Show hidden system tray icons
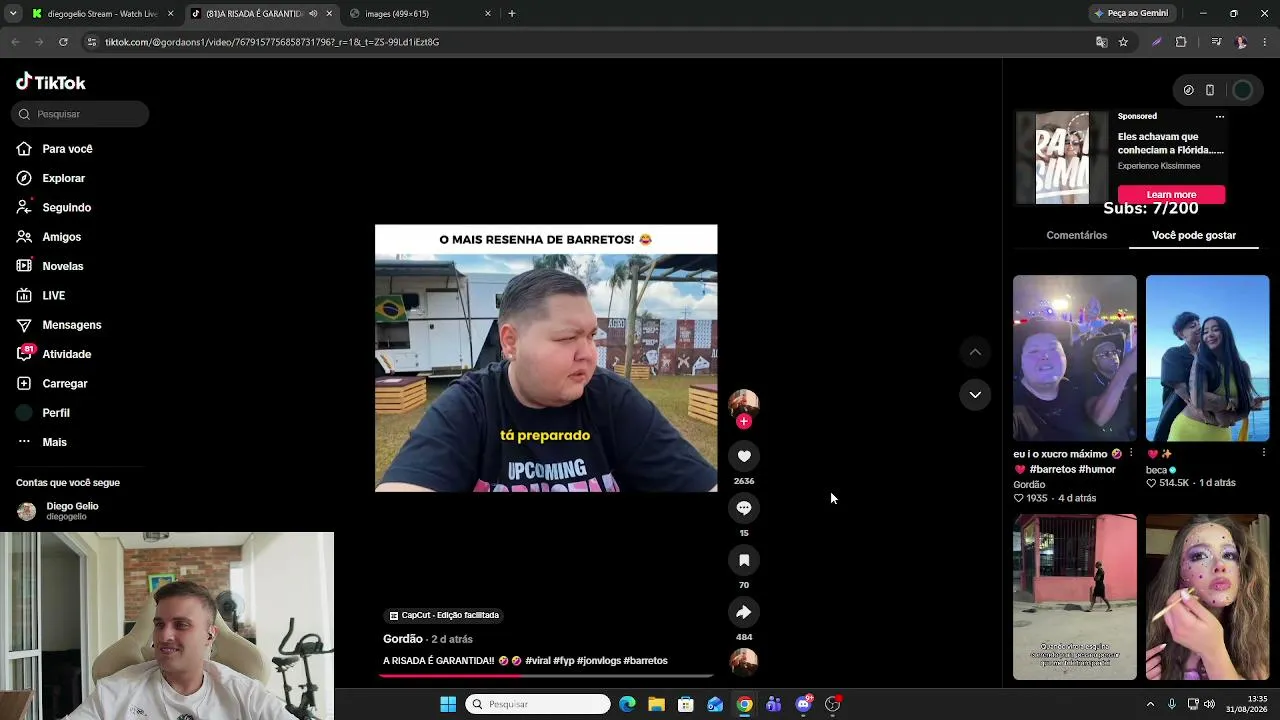Image resolution: width=1280 pixels, height=720 pixels. [1150, 704]
